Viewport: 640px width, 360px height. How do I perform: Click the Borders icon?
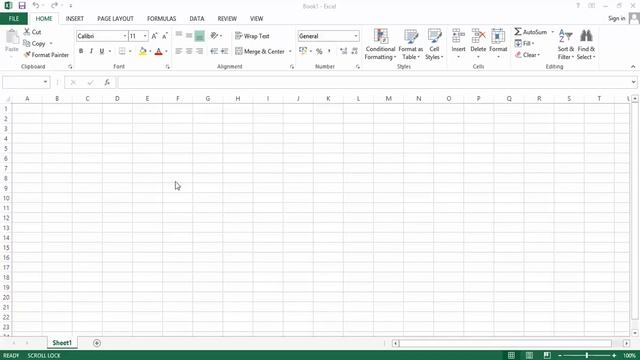tap(122, 51)
